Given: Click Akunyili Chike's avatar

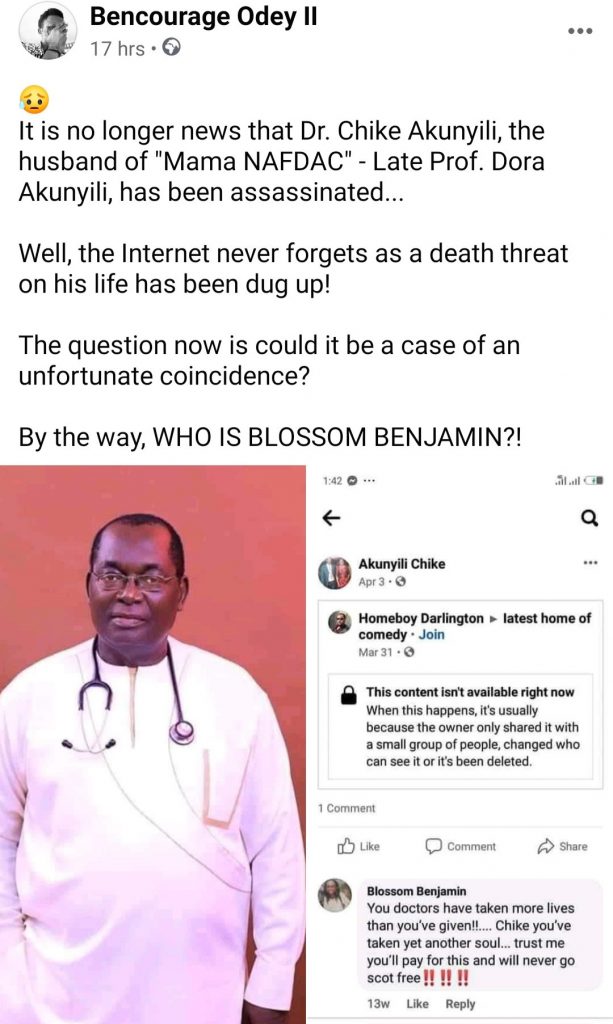Looking at the screenshot, I should (x=334, y=573).
